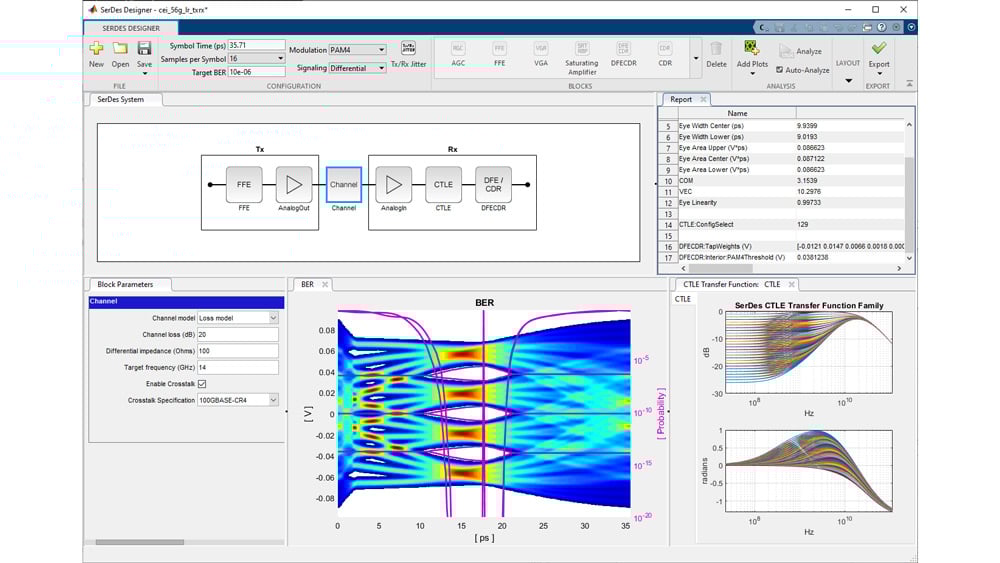This screenshot has width=1000, height=563.
Task: Open the Crosstalk Specification dropdown
Action: (x=273, y=400)
